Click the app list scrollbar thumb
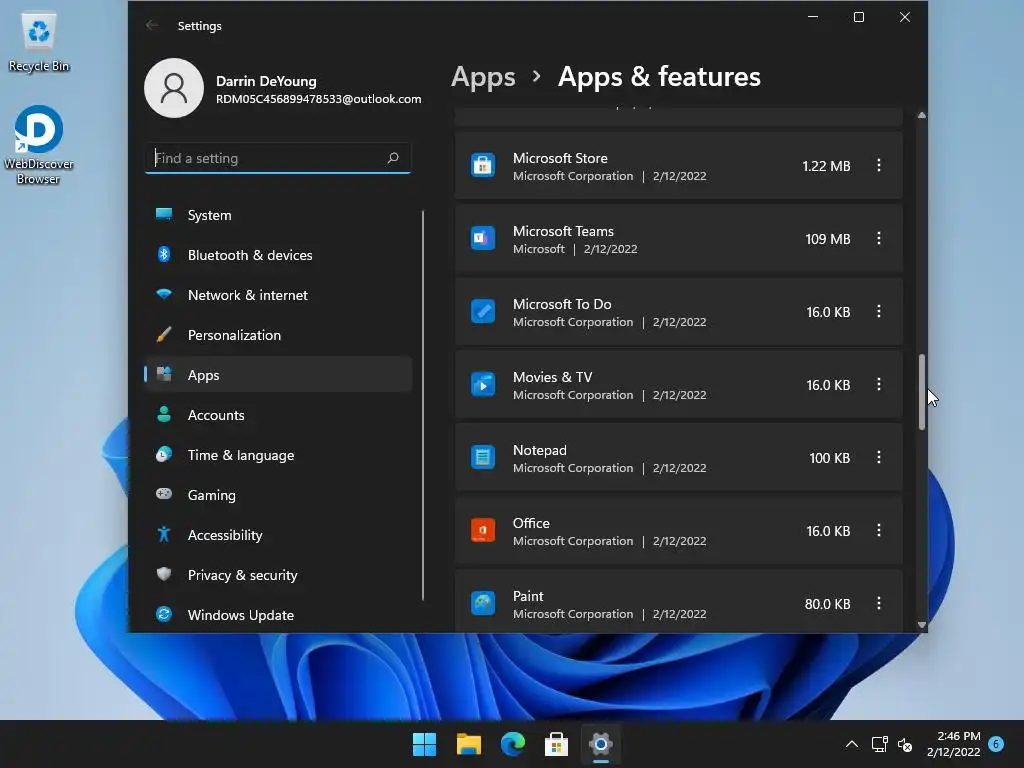The height and width of the screenshot is (768, 1024). click(921, 392)
